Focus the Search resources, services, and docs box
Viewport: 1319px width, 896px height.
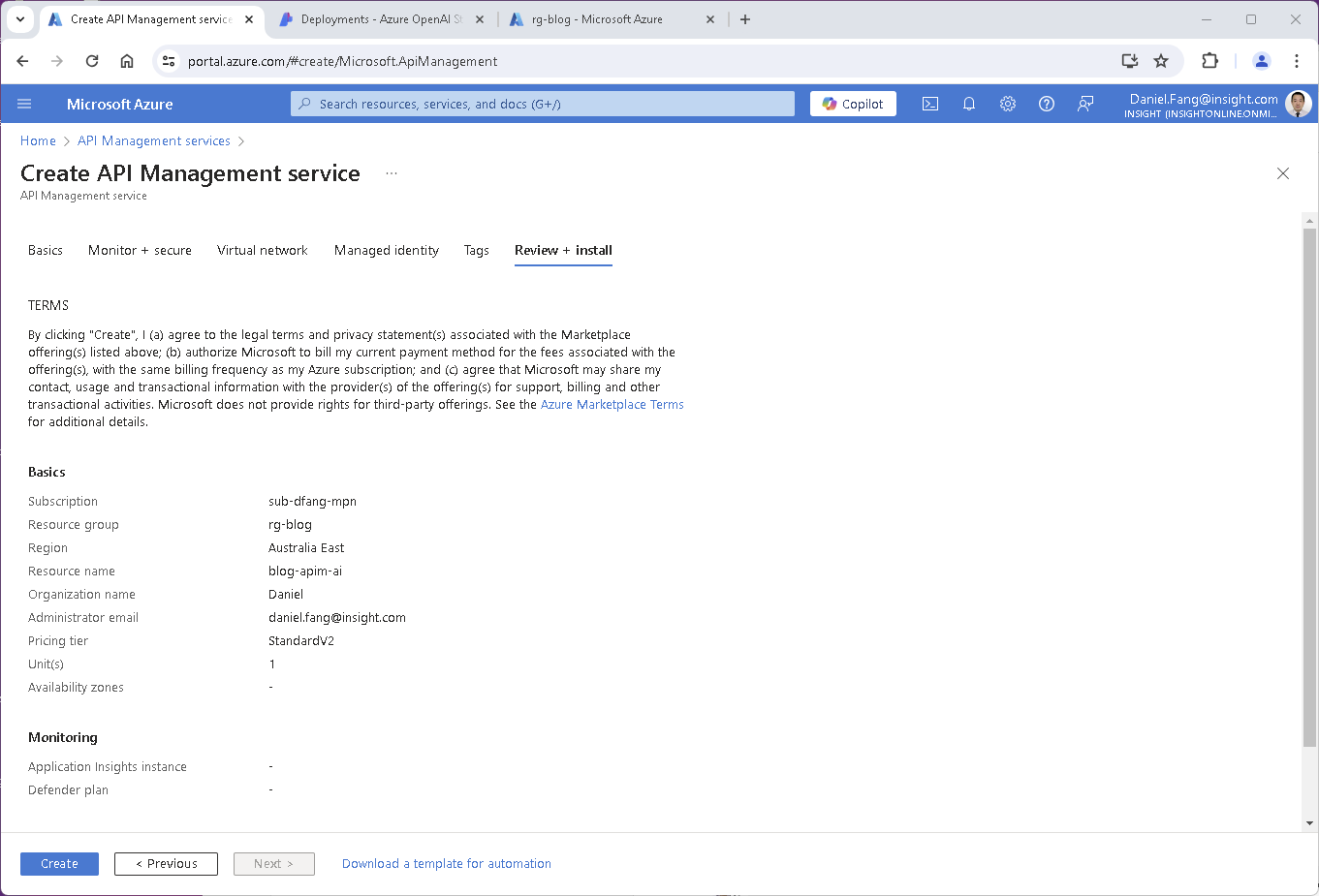pyautogui.click(x=543, y=104)
